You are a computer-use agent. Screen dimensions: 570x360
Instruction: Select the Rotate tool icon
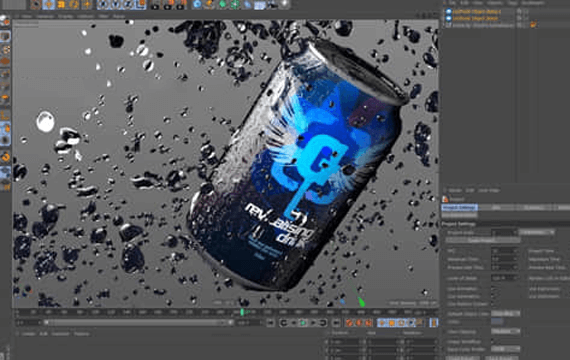pyautogui.click(x=74, y=4)
